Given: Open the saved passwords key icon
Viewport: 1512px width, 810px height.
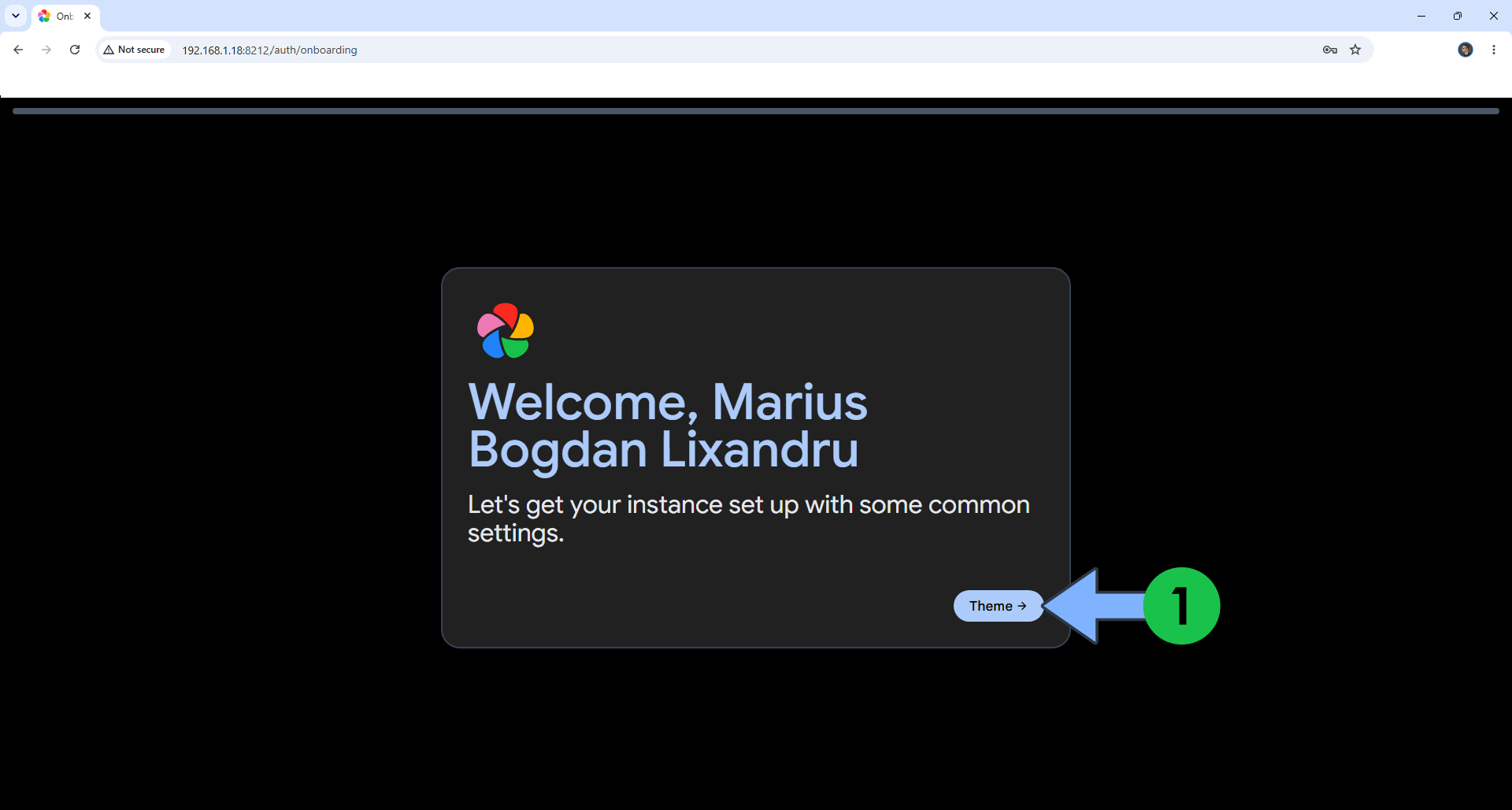Looking at the screenshot, I should point(1330,50).
